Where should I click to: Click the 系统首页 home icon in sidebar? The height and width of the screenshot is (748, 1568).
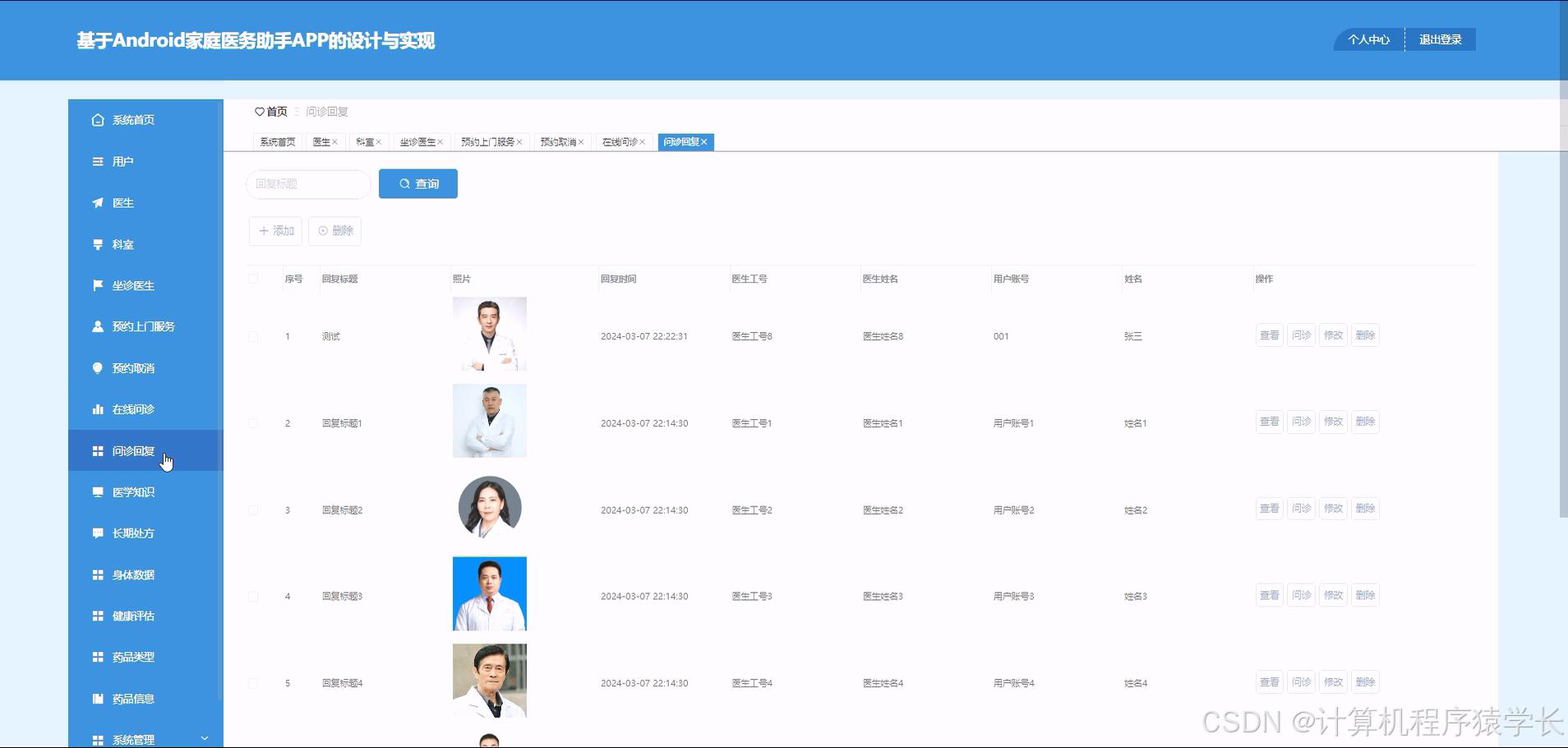pyautogui.click(x=98, y=120)
